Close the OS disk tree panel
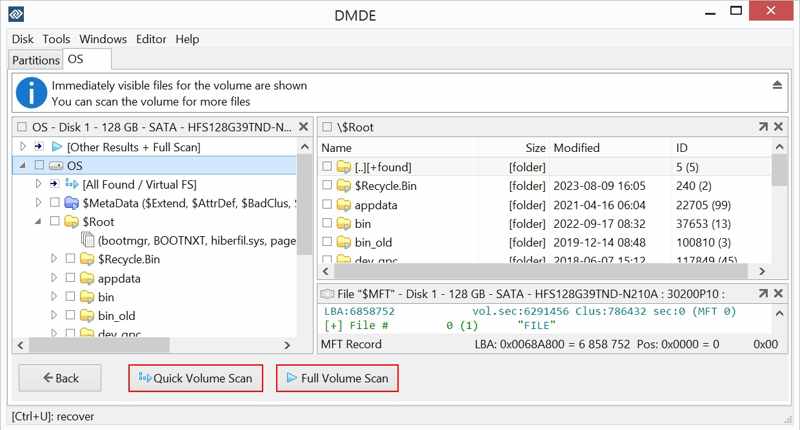Image resolution: width=800 pixels, height=430 pixels. pyautogui.click(x=304, y=127)
